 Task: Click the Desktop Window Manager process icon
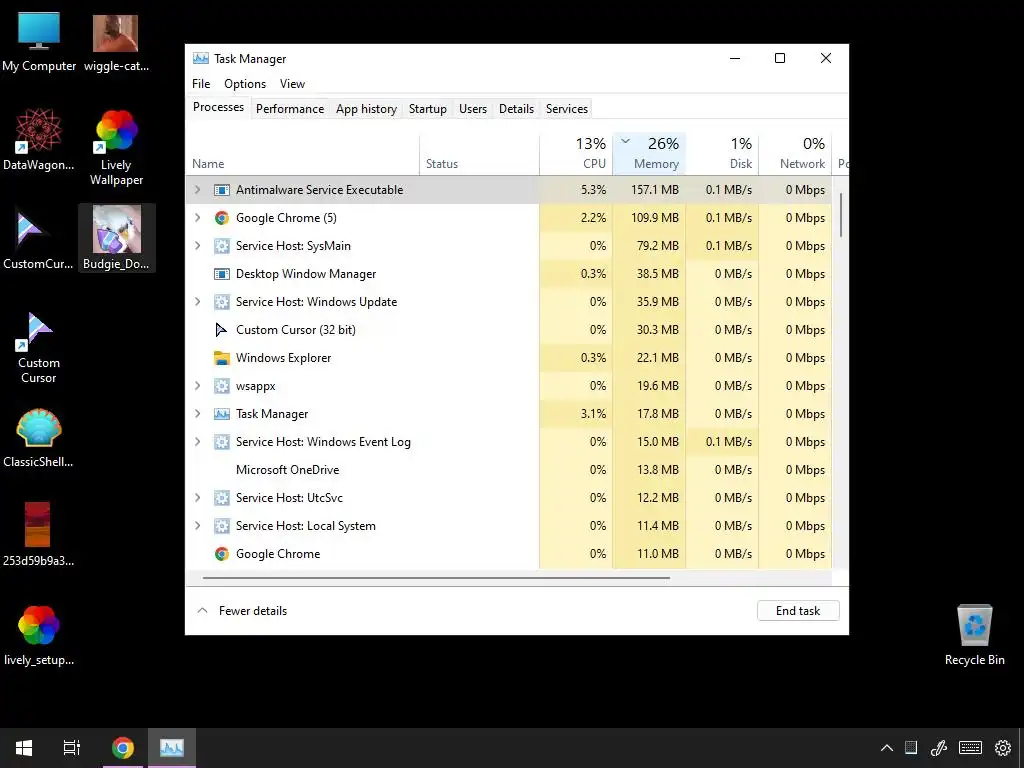222,274
